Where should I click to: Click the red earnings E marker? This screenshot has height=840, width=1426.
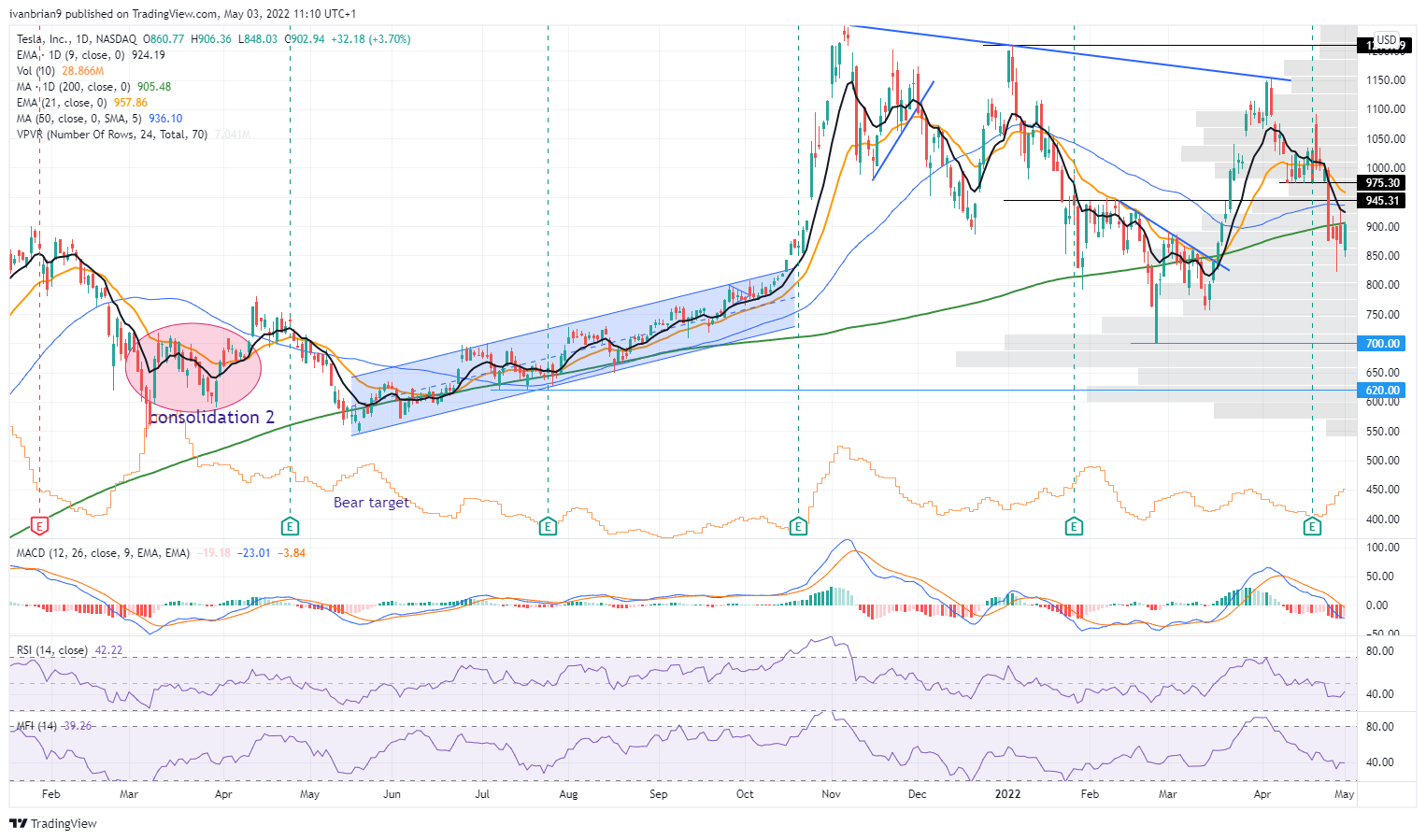pos(39,526)
